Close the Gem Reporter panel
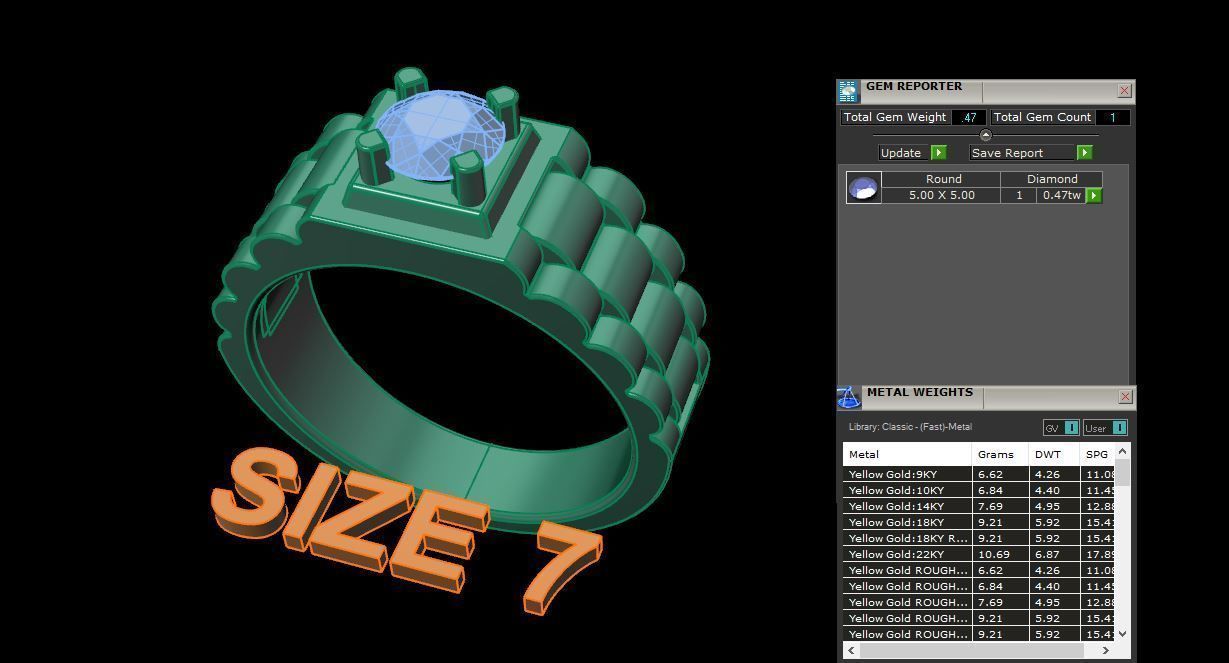This screenshot has width=1229, height=663. [x=1124, y=91]
